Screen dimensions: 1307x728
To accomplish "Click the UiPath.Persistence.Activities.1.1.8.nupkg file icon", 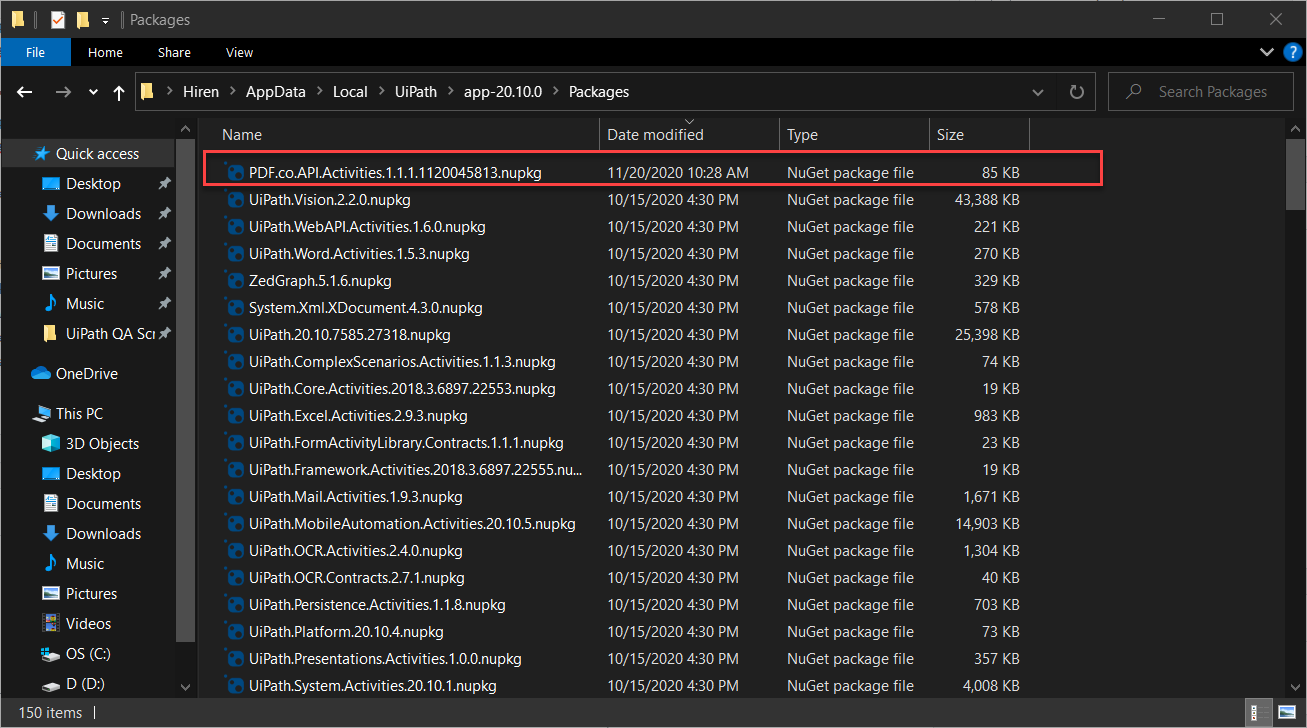I will point(235,605).
